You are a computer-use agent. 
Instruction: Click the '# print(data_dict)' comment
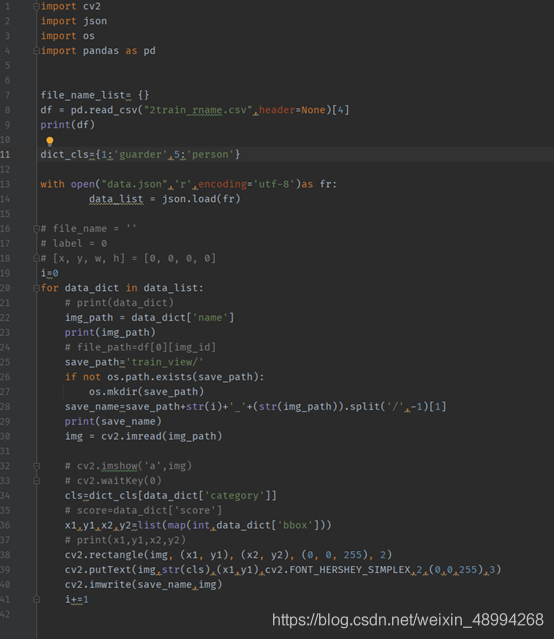point(119,303)
